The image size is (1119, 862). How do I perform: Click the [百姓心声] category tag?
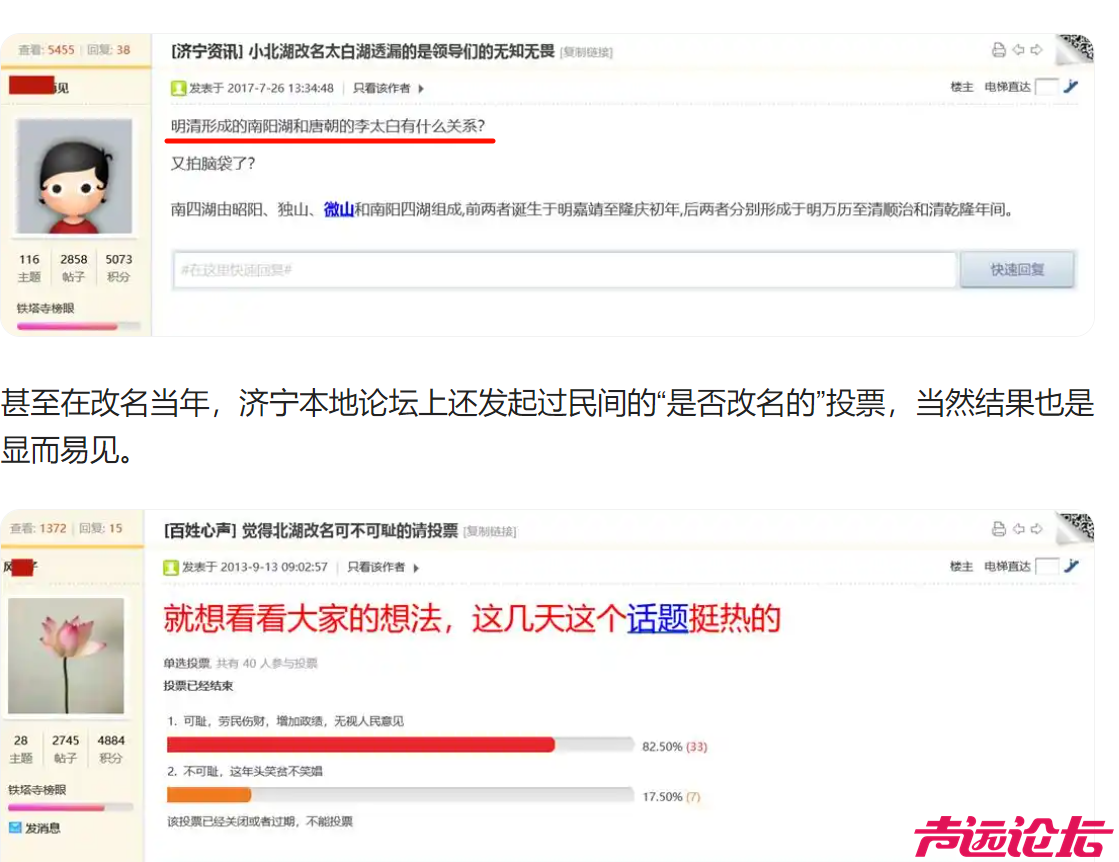click(200, 530)
